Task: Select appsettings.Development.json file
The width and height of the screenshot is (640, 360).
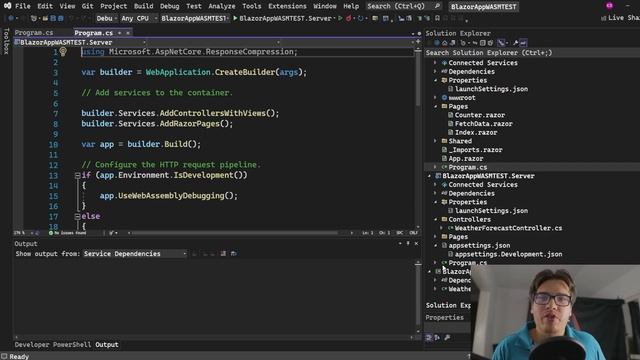Action: click(x=508, y=254)
